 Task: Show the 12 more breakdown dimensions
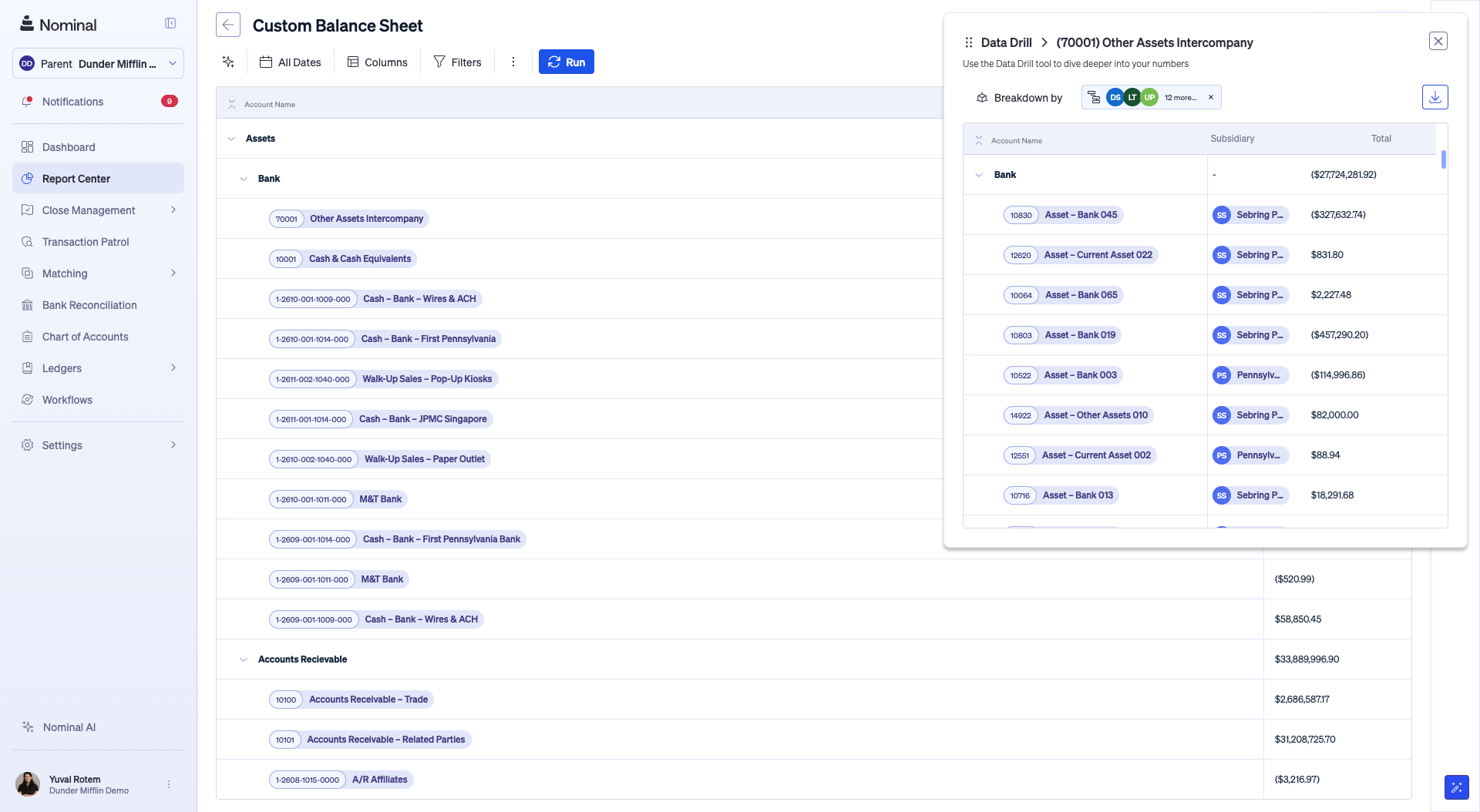pos(1181,97)
